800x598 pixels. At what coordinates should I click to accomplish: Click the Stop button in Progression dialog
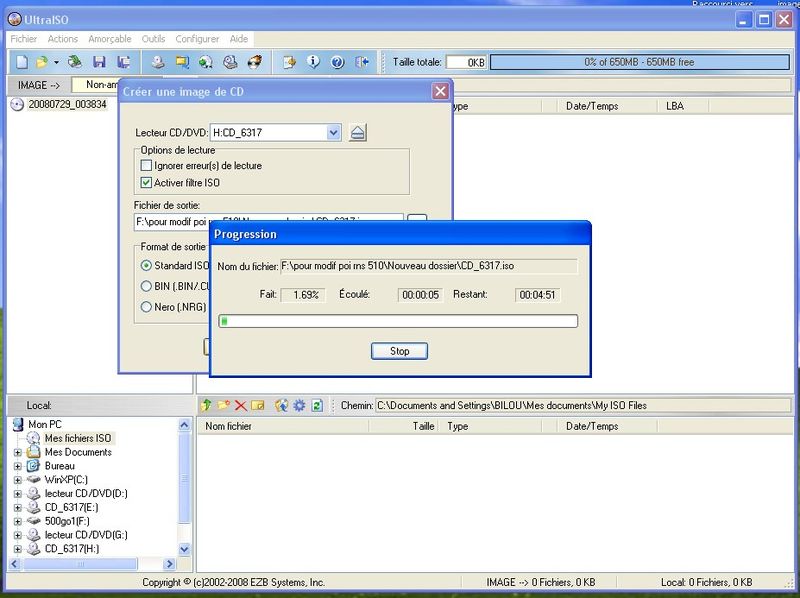399,351
